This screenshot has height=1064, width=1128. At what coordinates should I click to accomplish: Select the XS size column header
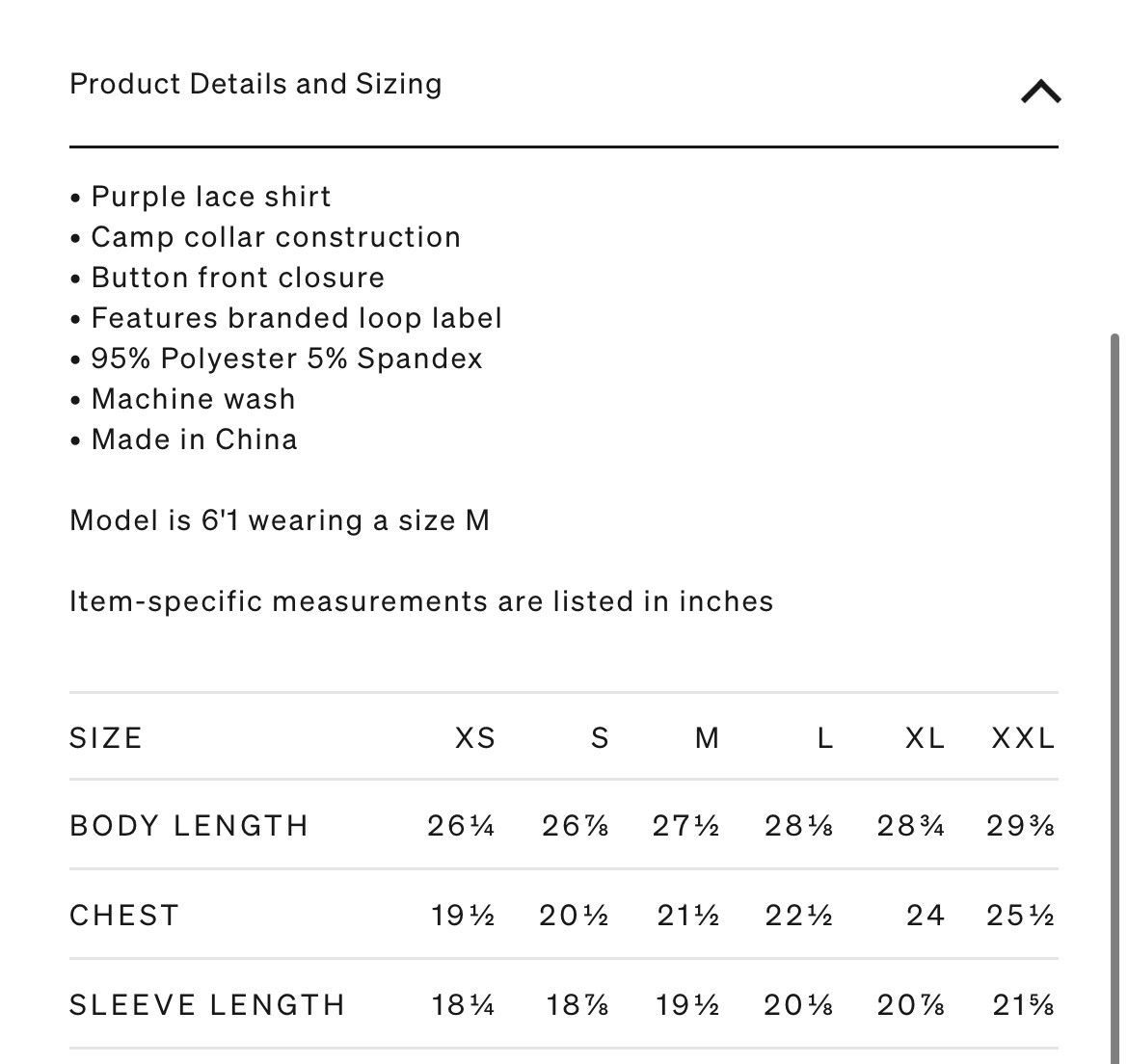[475, 738]
